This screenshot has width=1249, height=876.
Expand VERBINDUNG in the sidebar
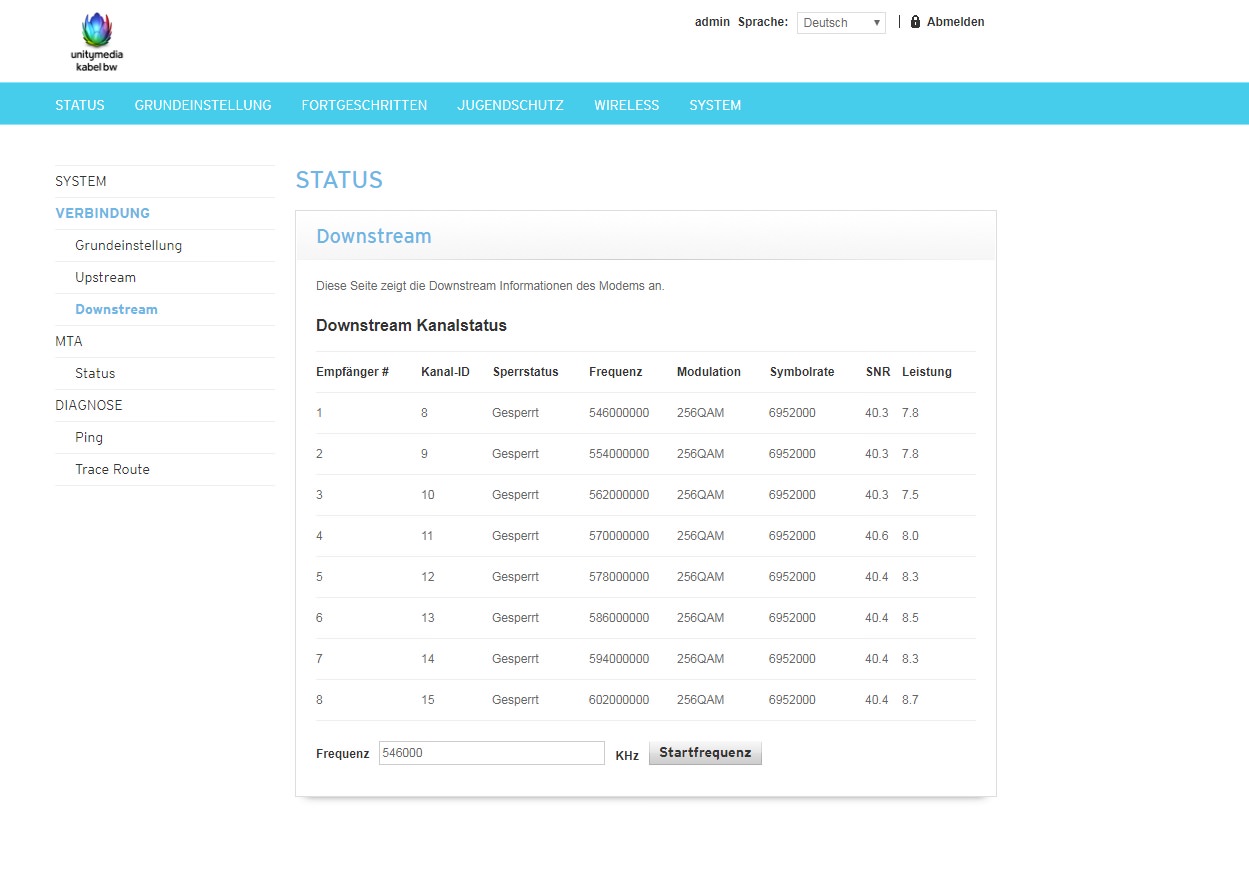pyautogui.click(x=102, y=213)
